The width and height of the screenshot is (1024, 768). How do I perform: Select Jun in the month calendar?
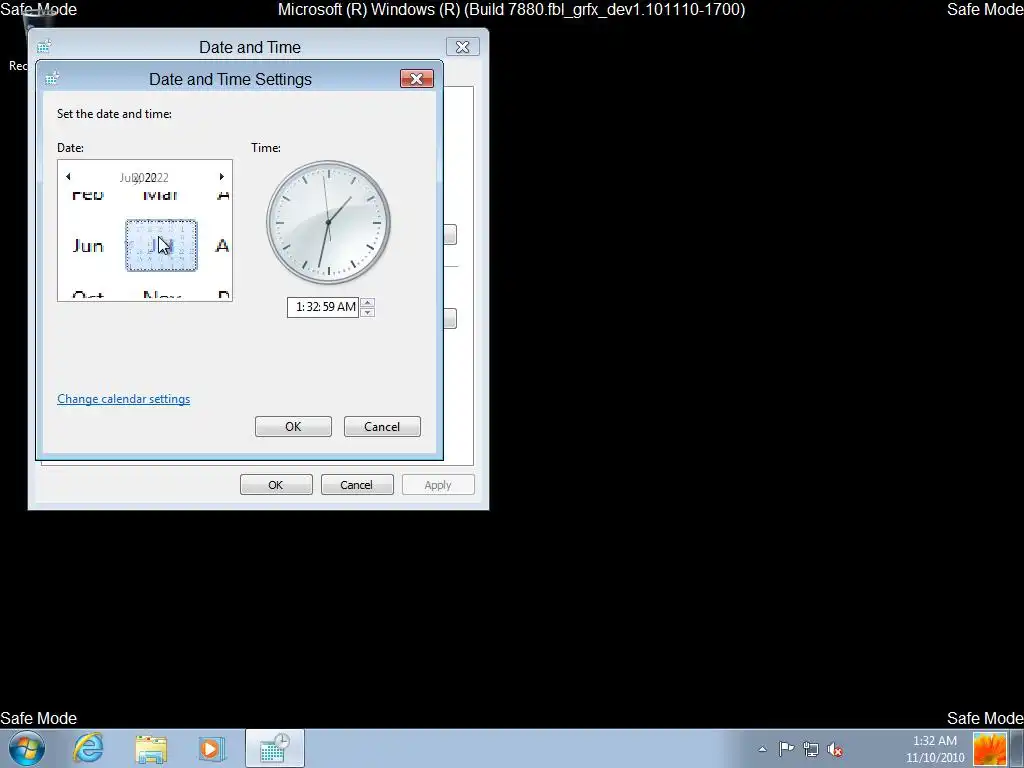(x=88, y=246)
